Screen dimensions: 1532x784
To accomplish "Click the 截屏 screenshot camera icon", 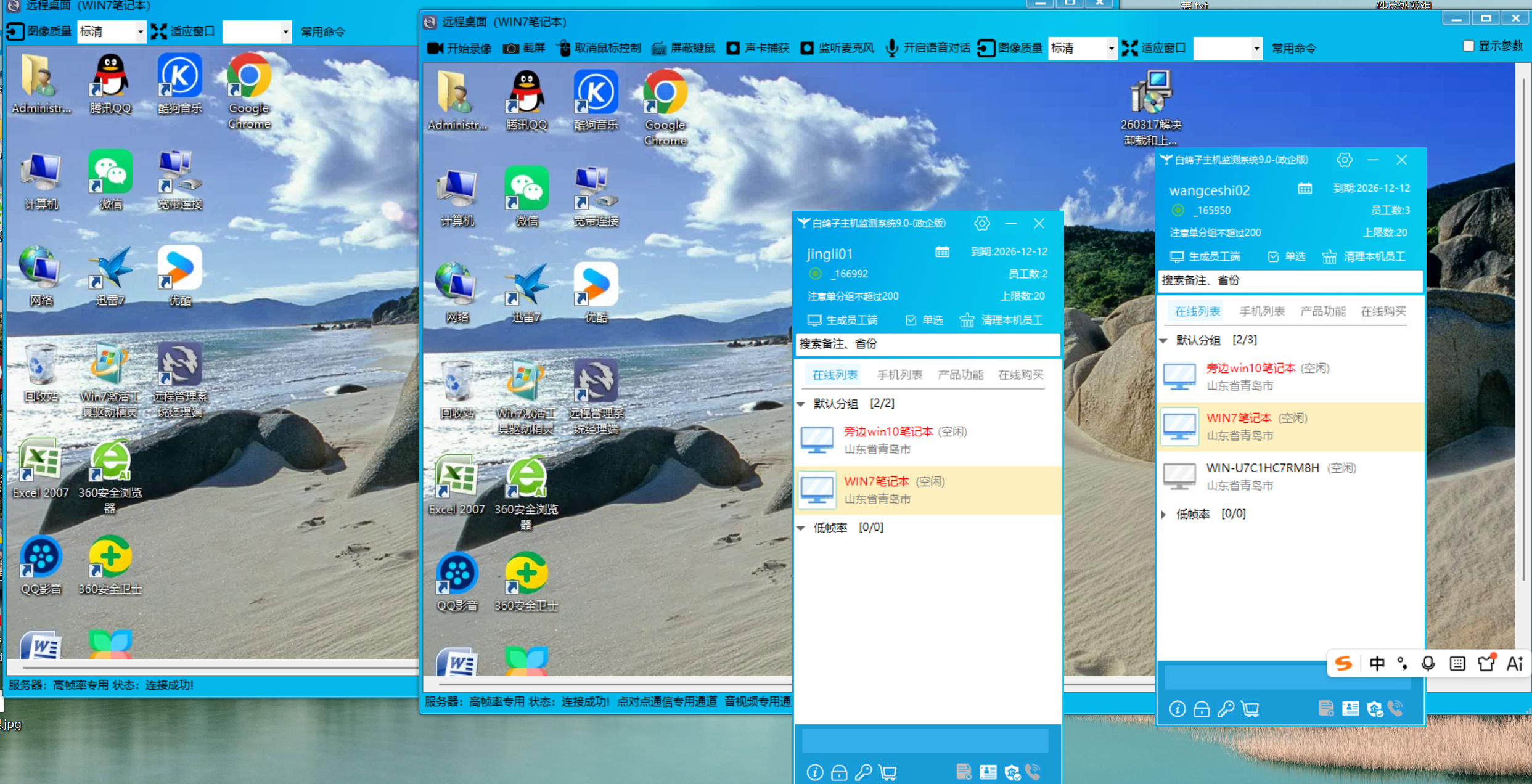I will 510,48.
